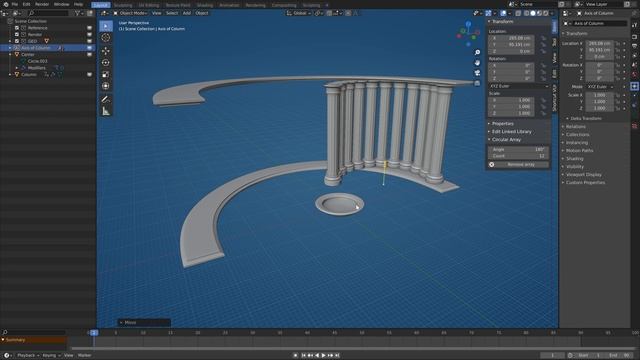Jump to the start frame
The image size is (640, 360).
pos(303,356)
